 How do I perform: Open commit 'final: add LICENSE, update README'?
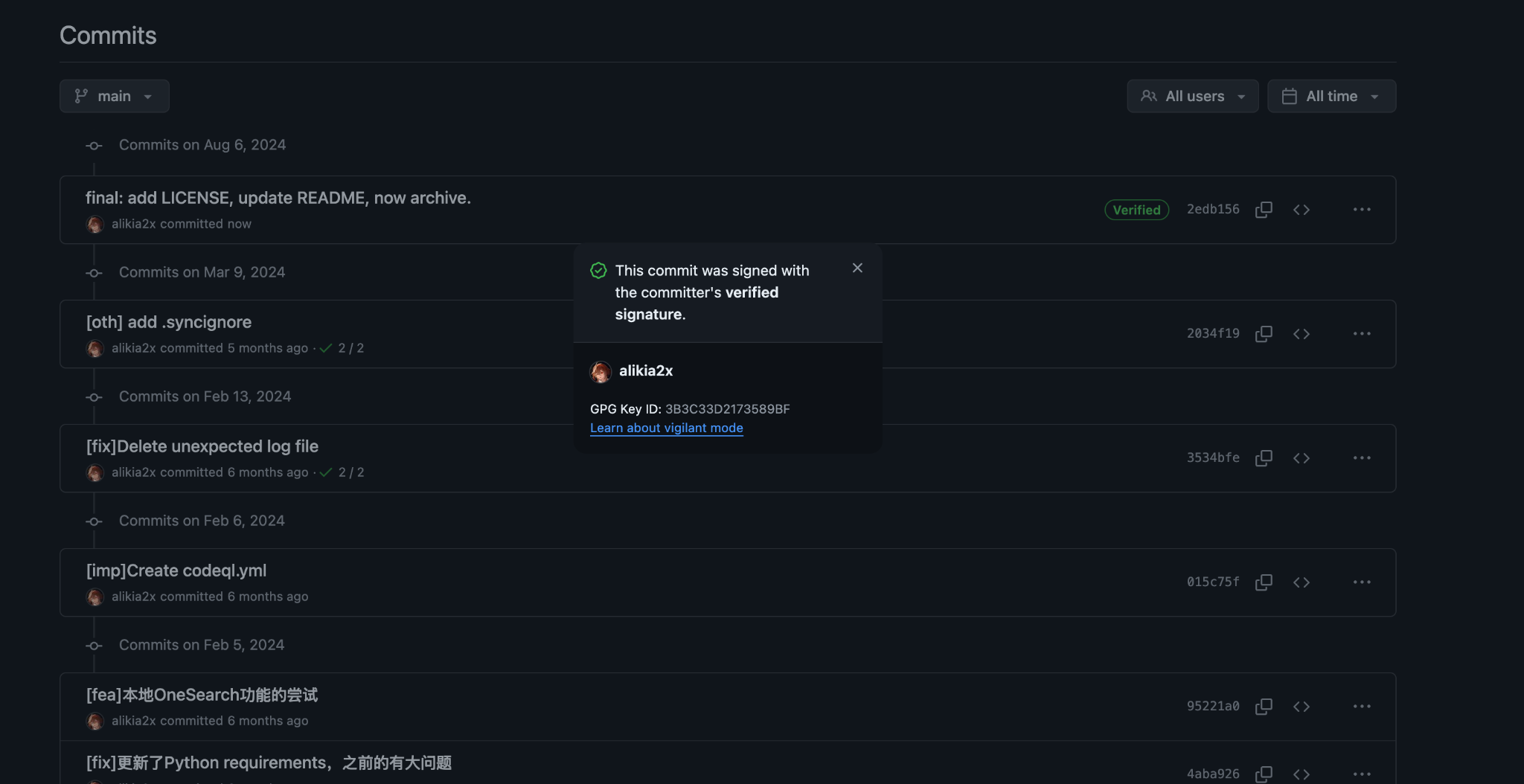[278, 197]
